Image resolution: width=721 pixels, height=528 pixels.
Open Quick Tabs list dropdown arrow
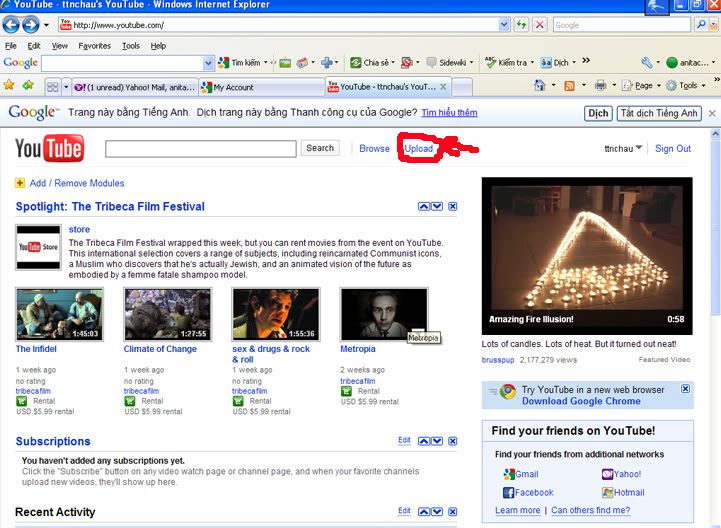66,86
